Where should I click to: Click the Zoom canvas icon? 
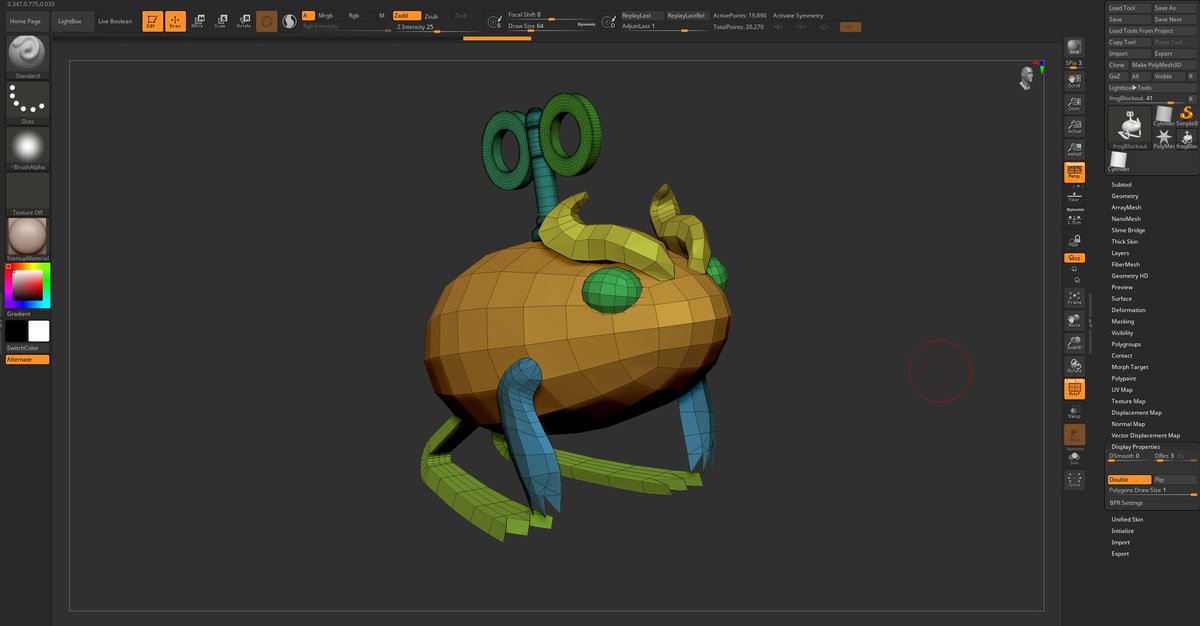tap(1074, 103)
